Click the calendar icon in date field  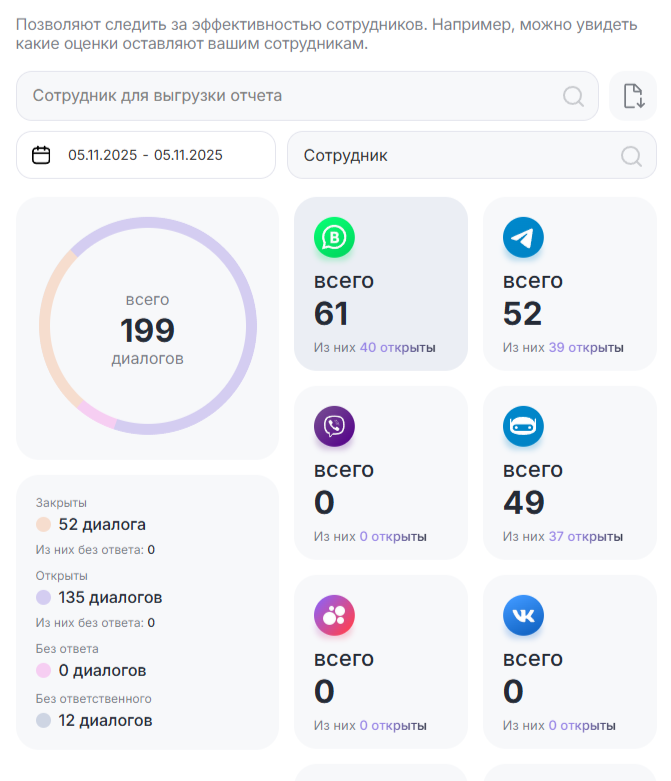41,155
